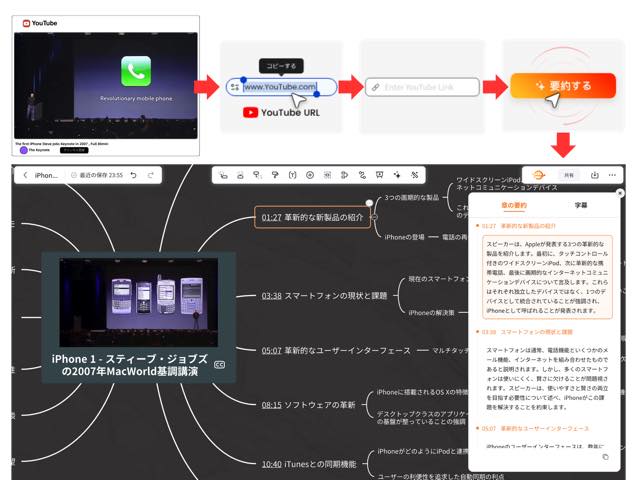Click the YouTube logo on video card
The width and height of the screenshot is (640, 480).
coord(40,23)
